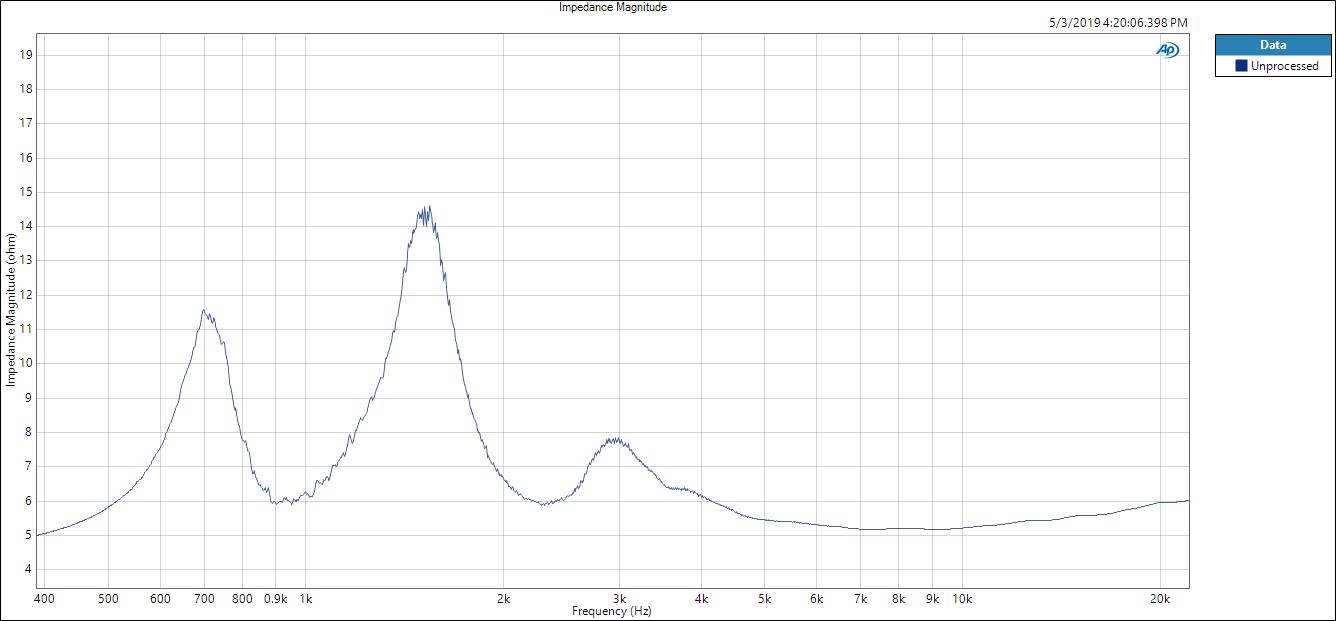The width and height of the screenshot is (1336, 621).
Task: Click the curve peak near 700 Hz
Action: pyautogui.click(x=204, y=311)
